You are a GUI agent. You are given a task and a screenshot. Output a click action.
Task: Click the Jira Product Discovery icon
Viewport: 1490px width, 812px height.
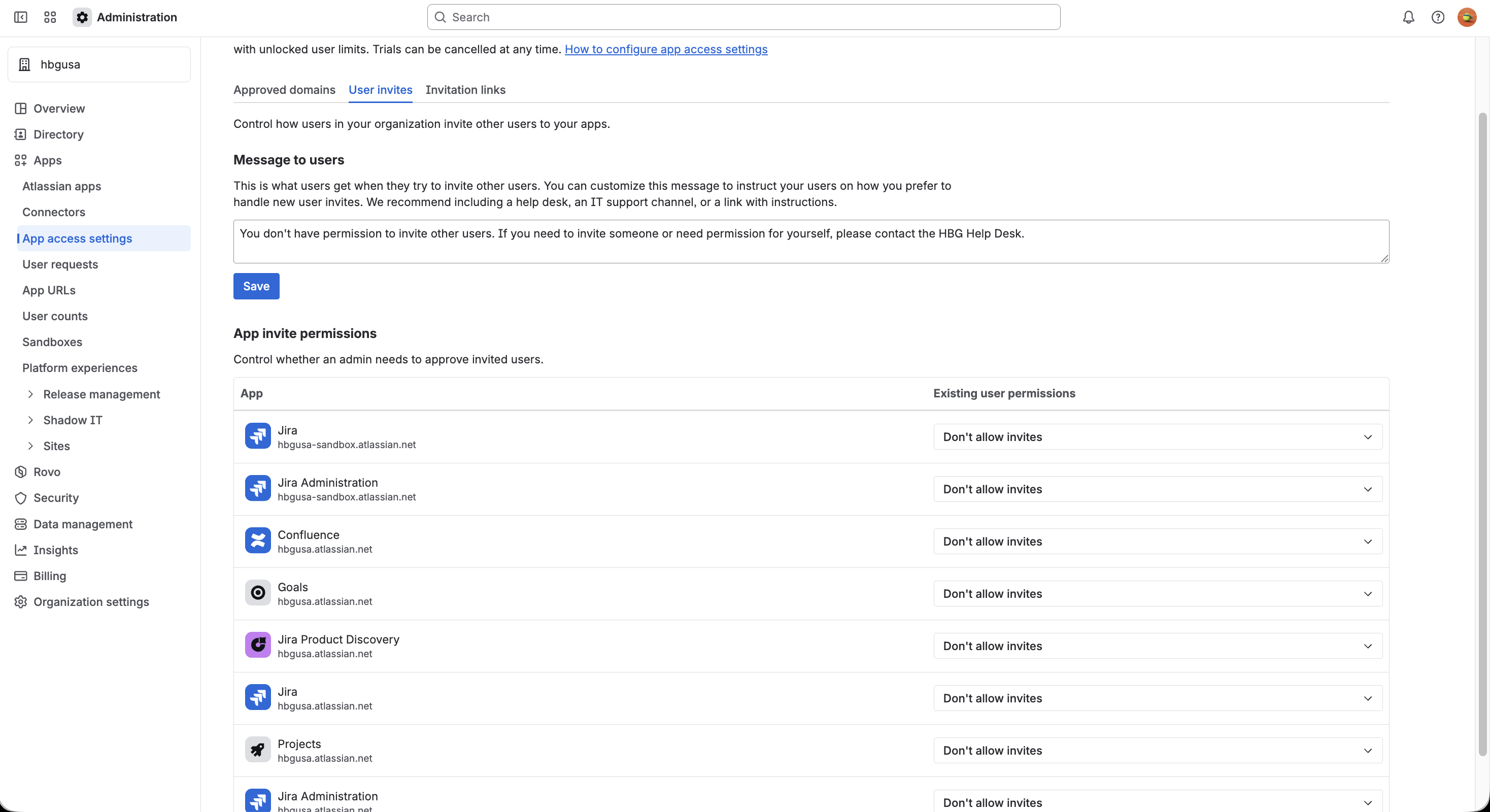258,645
